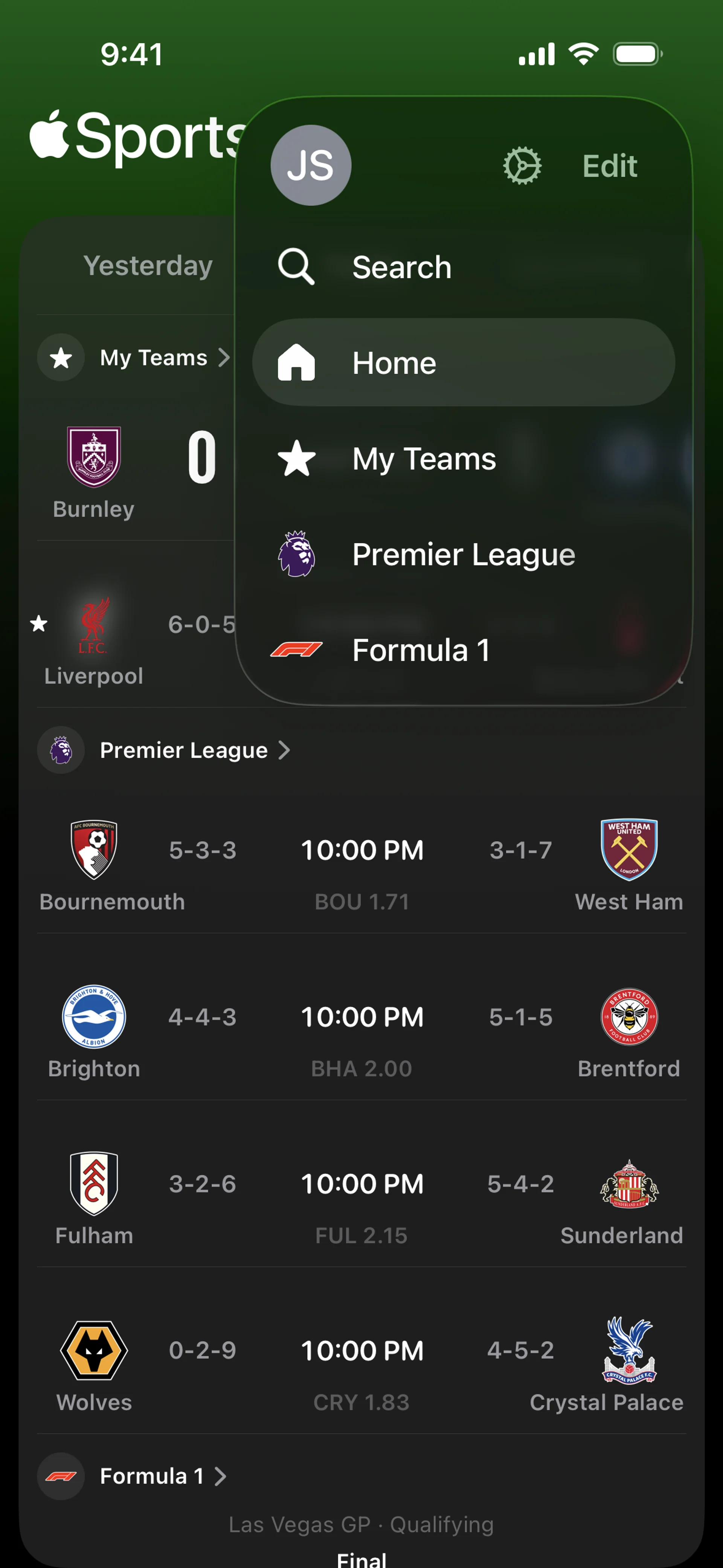The height and width of the screenshot is (1568, 723).
Task: Tap the Crystal Palace crest
Action: click(x=628, y=1350)
